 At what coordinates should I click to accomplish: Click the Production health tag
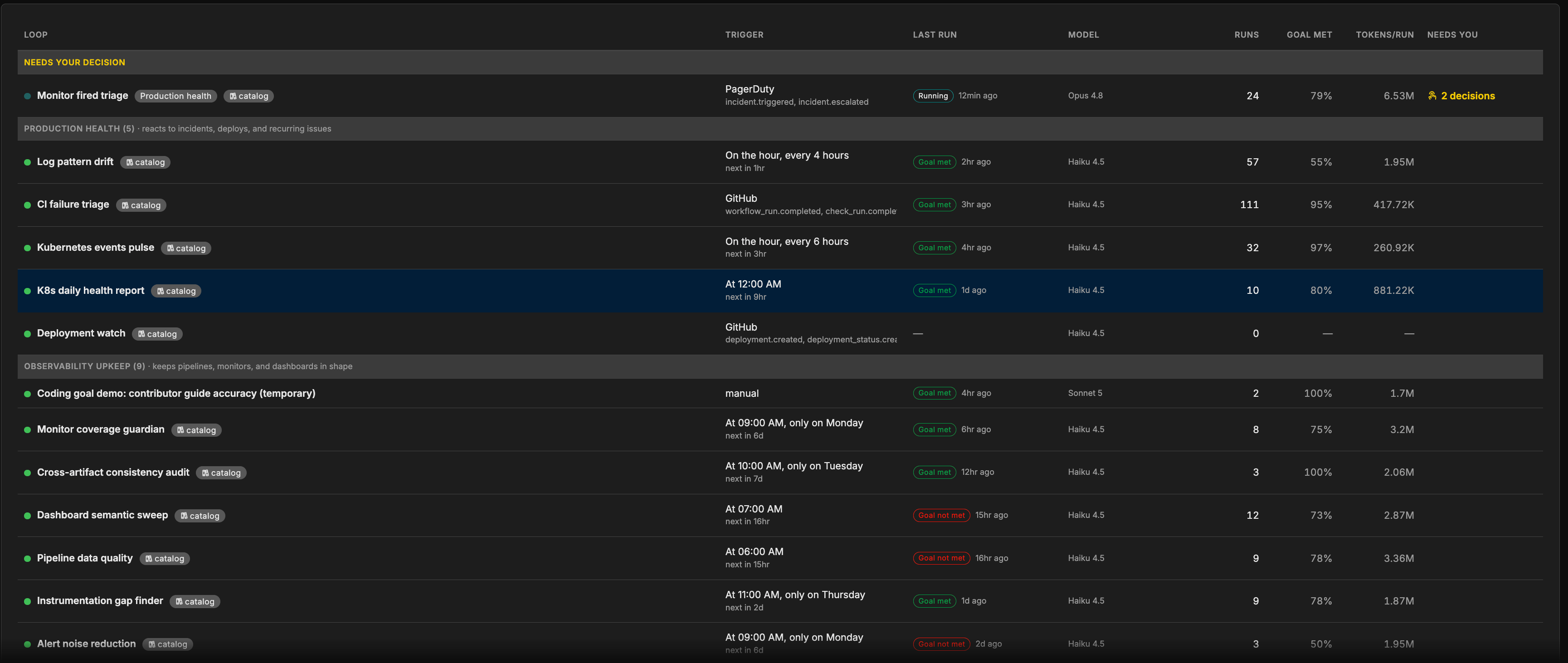click(x=175, y=96)
